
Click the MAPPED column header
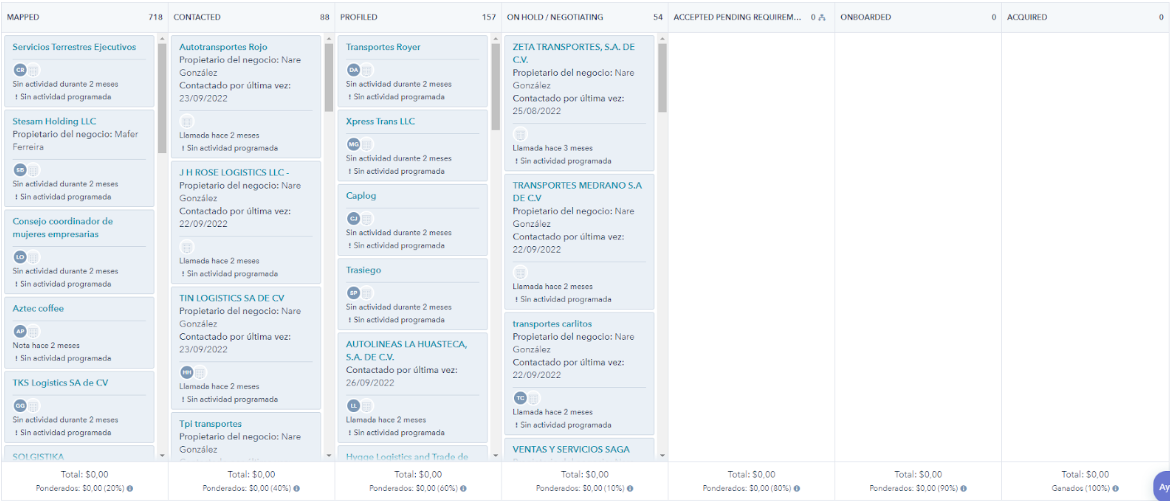[25, 17]
